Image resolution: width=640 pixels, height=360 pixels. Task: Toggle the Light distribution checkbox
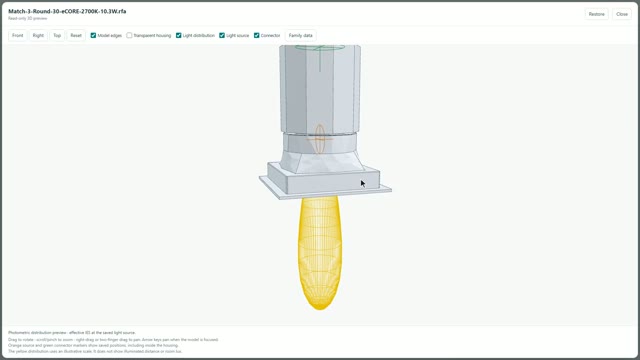coord(178,36)
